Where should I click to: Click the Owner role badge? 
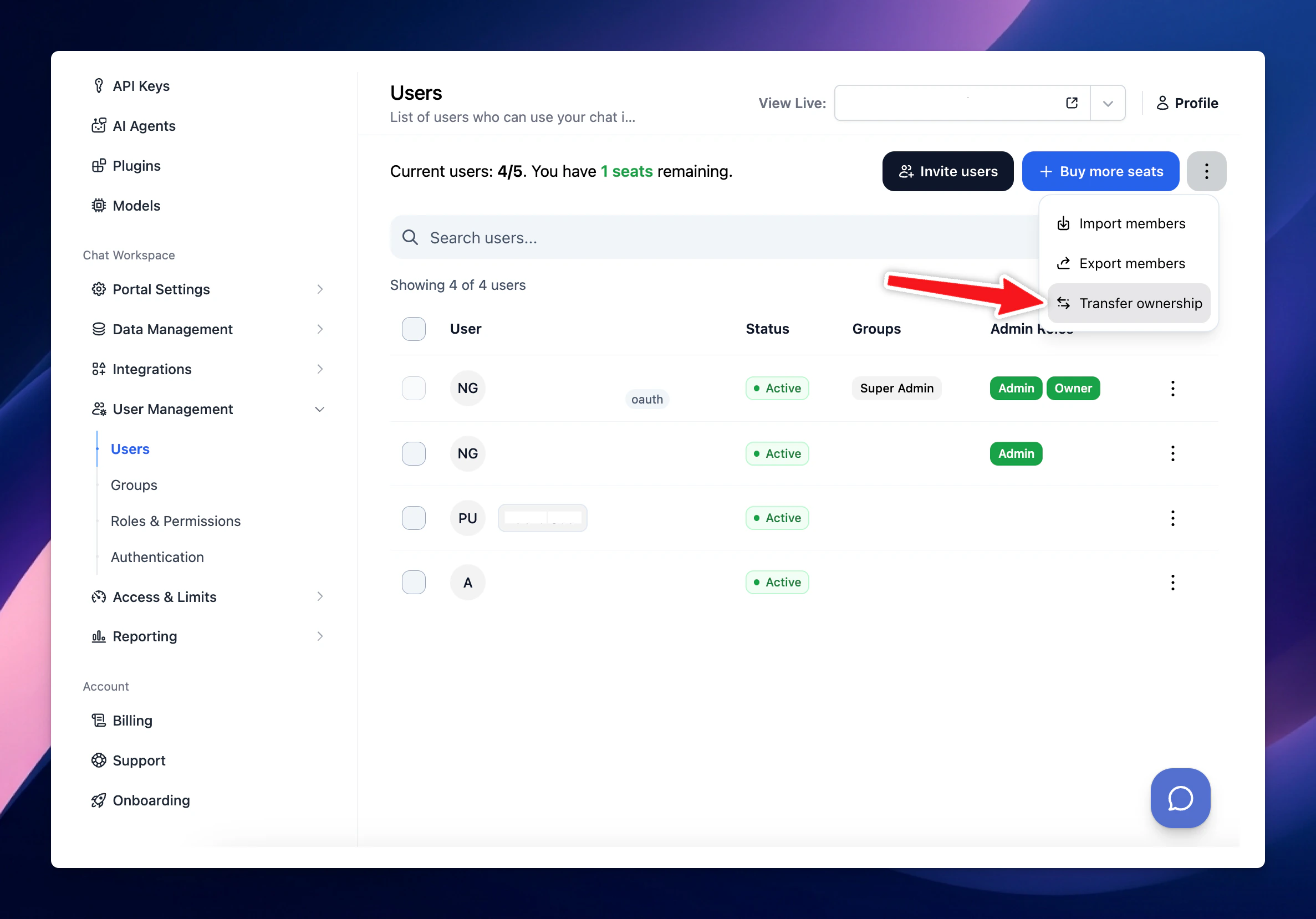point(1073,389)
